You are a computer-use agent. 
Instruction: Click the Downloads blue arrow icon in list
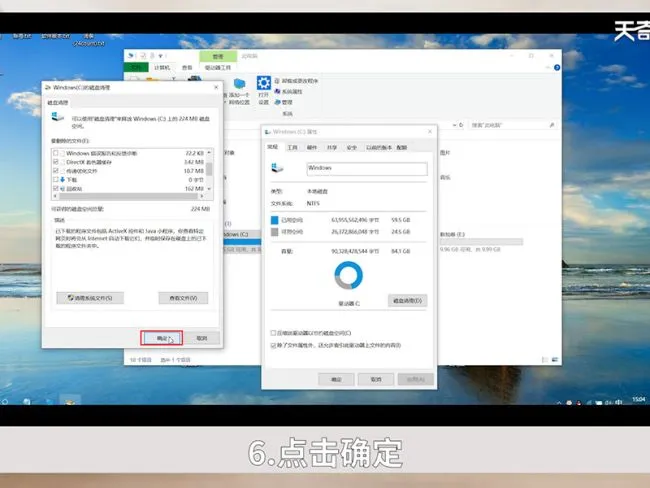(63, 180)
